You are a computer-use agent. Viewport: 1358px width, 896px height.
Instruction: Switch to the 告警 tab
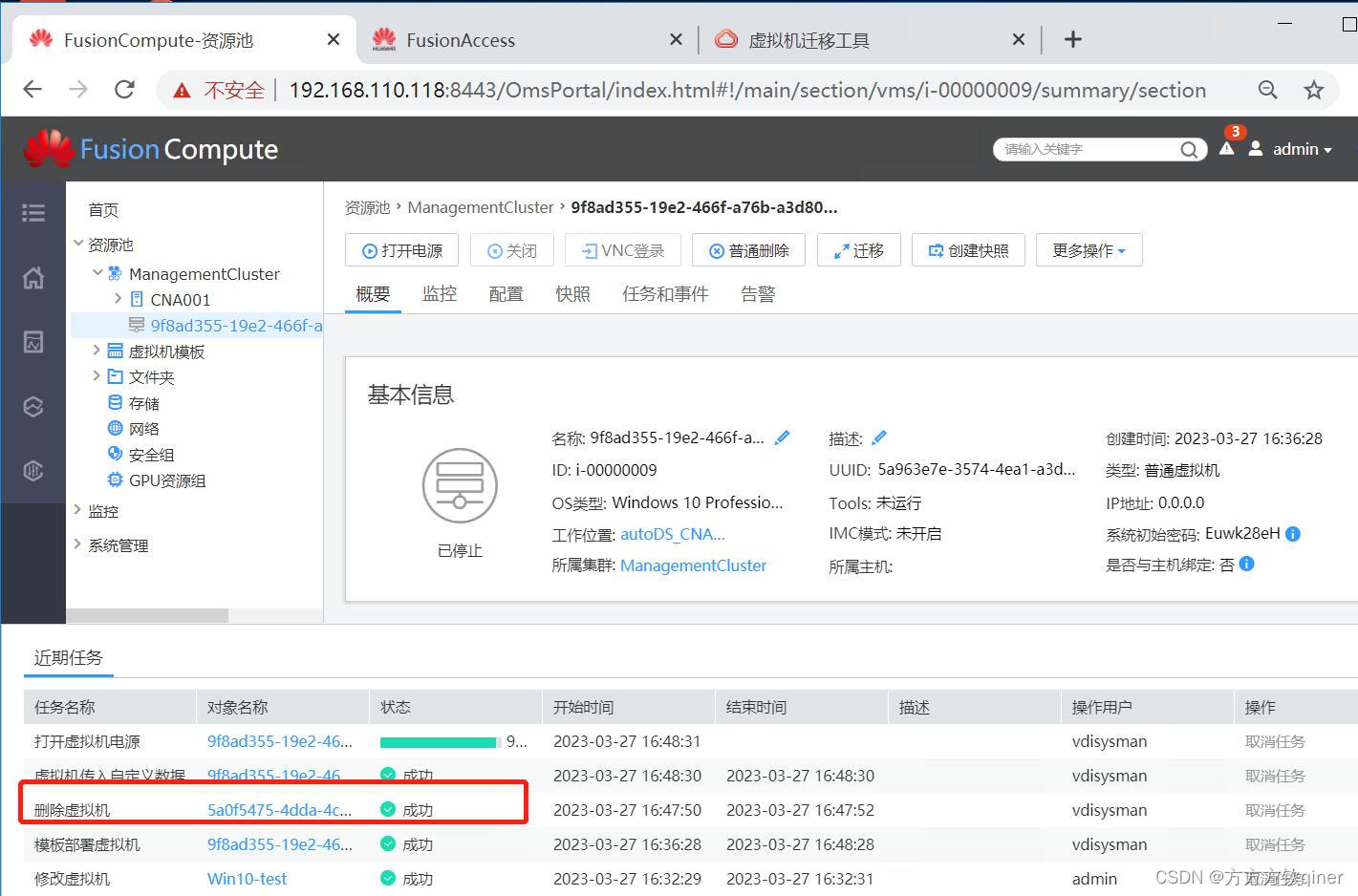pyautogui.click(x=758, y=294)
